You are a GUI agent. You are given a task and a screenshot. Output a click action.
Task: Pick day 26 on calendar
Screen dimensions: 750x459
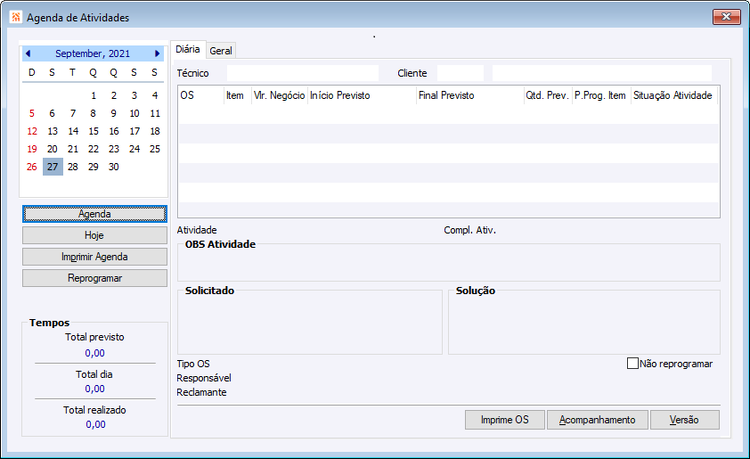[32, 167]
